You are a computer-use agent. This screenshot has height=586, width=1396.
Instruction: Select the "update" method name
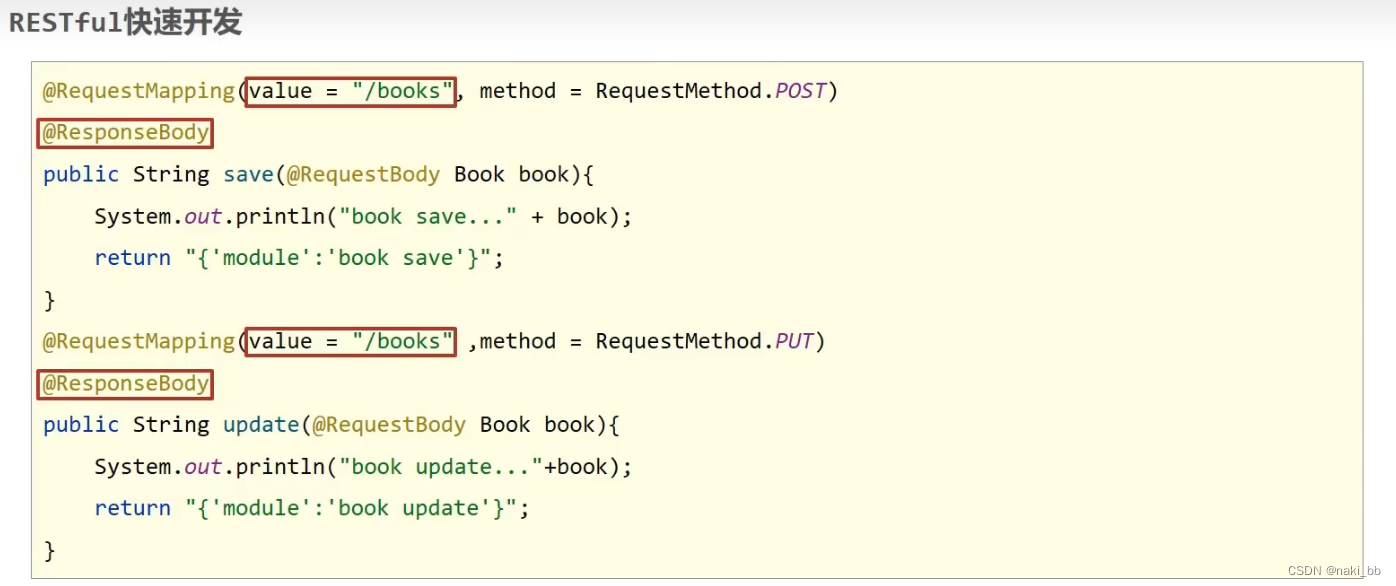(261, 425)
